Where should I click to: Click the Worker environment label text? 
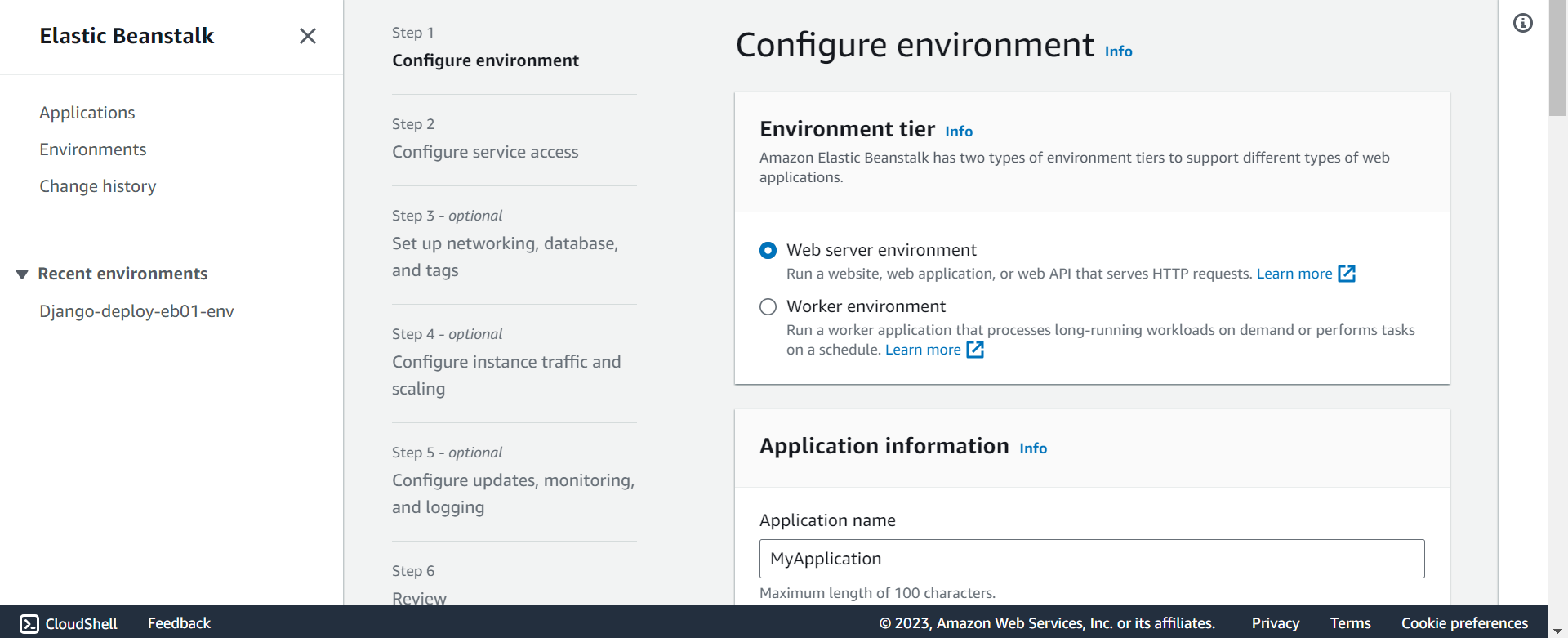(866, 306)
